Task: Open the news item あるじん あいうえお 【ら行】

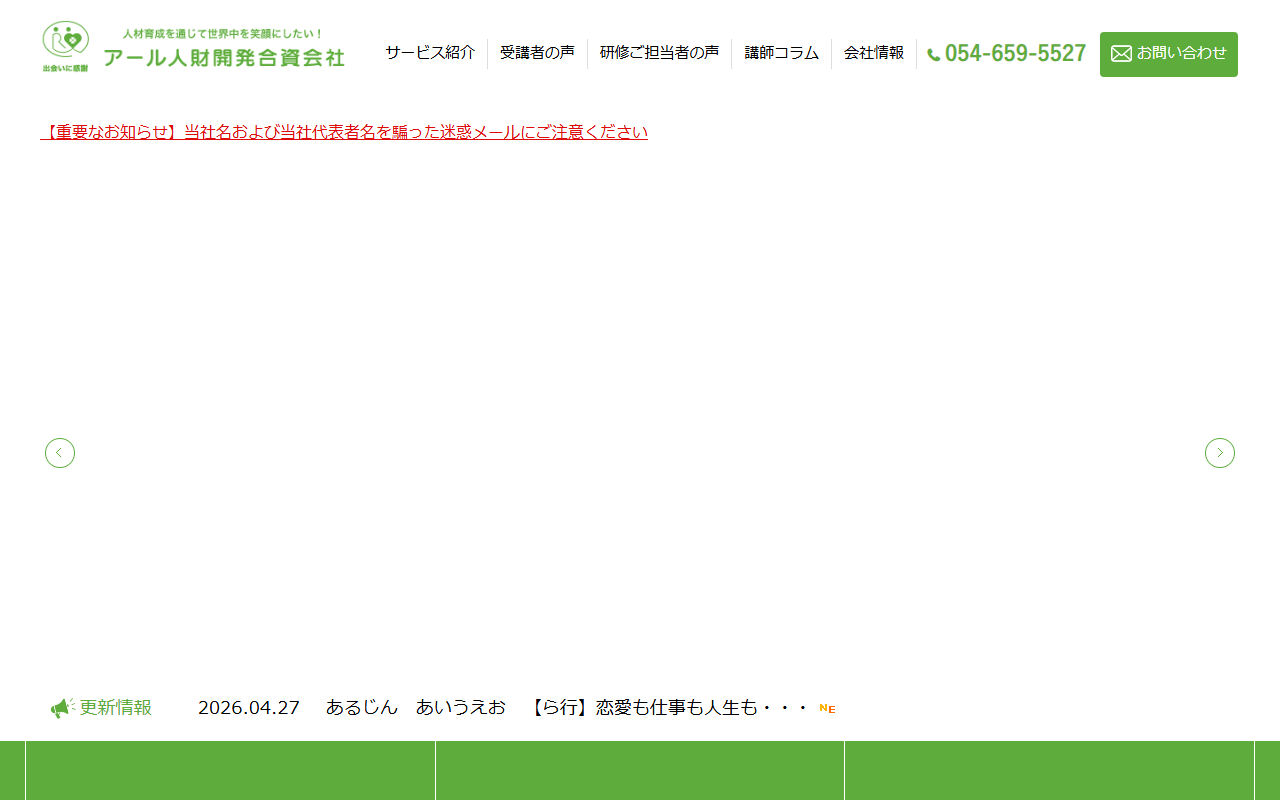Action: [566, 708]
